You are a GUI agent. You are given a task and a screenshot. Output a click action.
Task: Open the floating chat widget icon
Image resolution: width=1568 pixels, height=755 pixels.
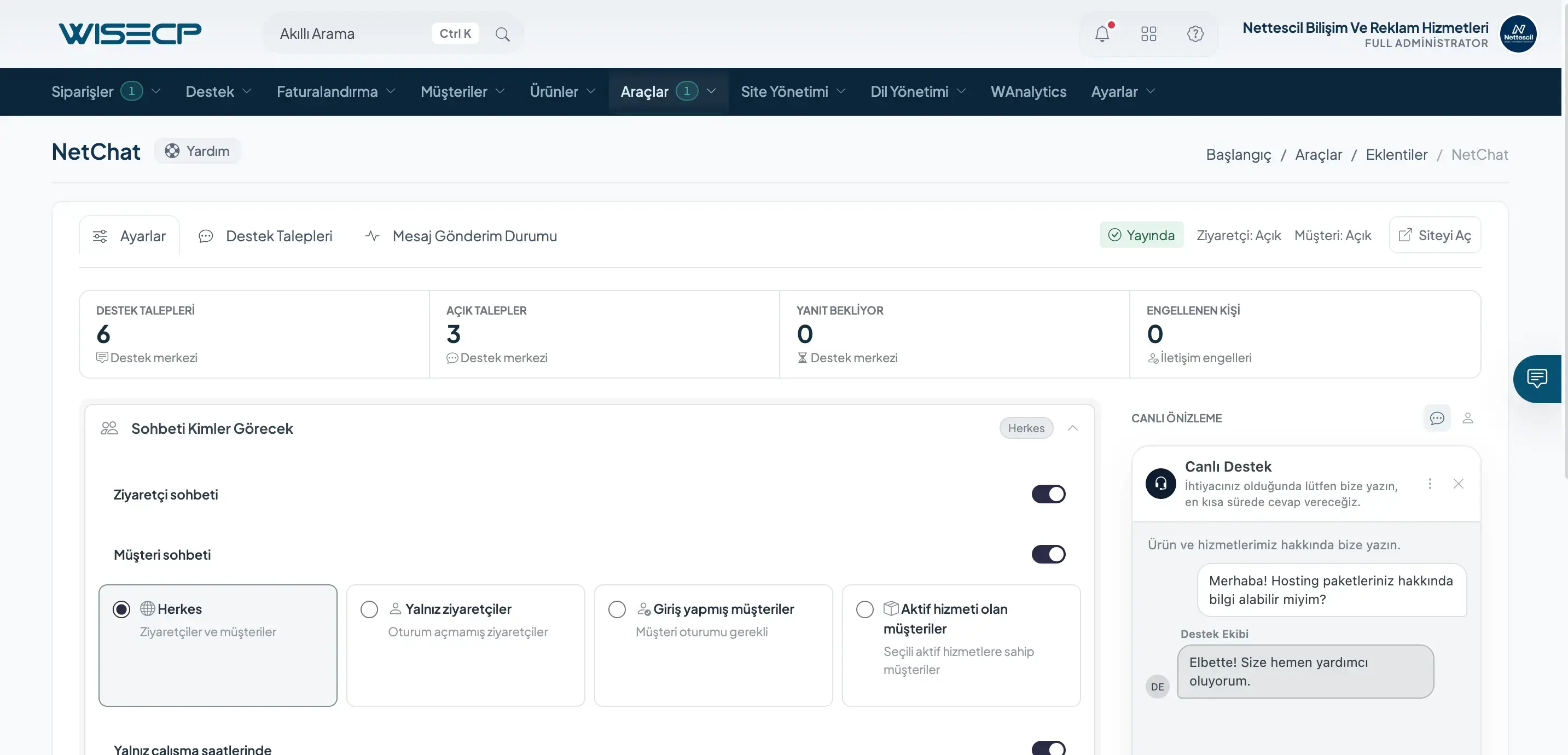coord(1537,379)
